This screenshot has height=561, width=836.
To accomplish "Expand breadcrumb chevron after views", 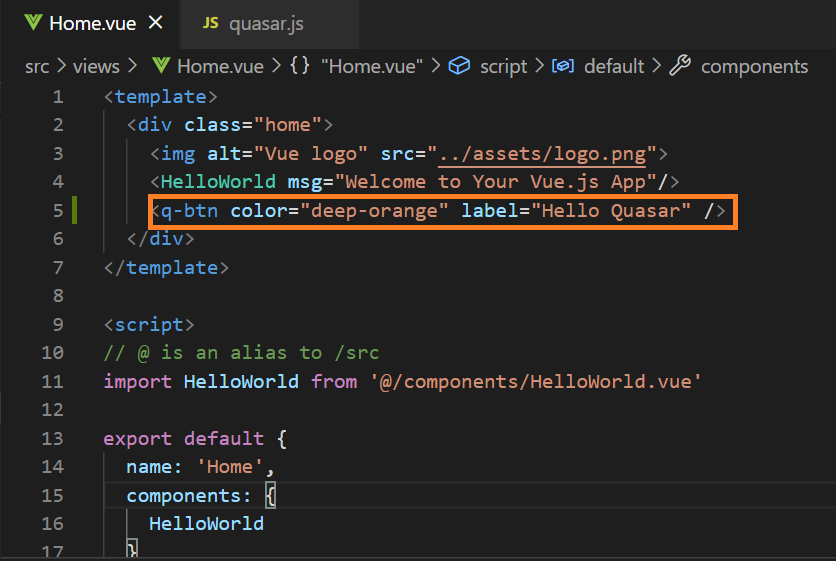I will pos(132,66).
